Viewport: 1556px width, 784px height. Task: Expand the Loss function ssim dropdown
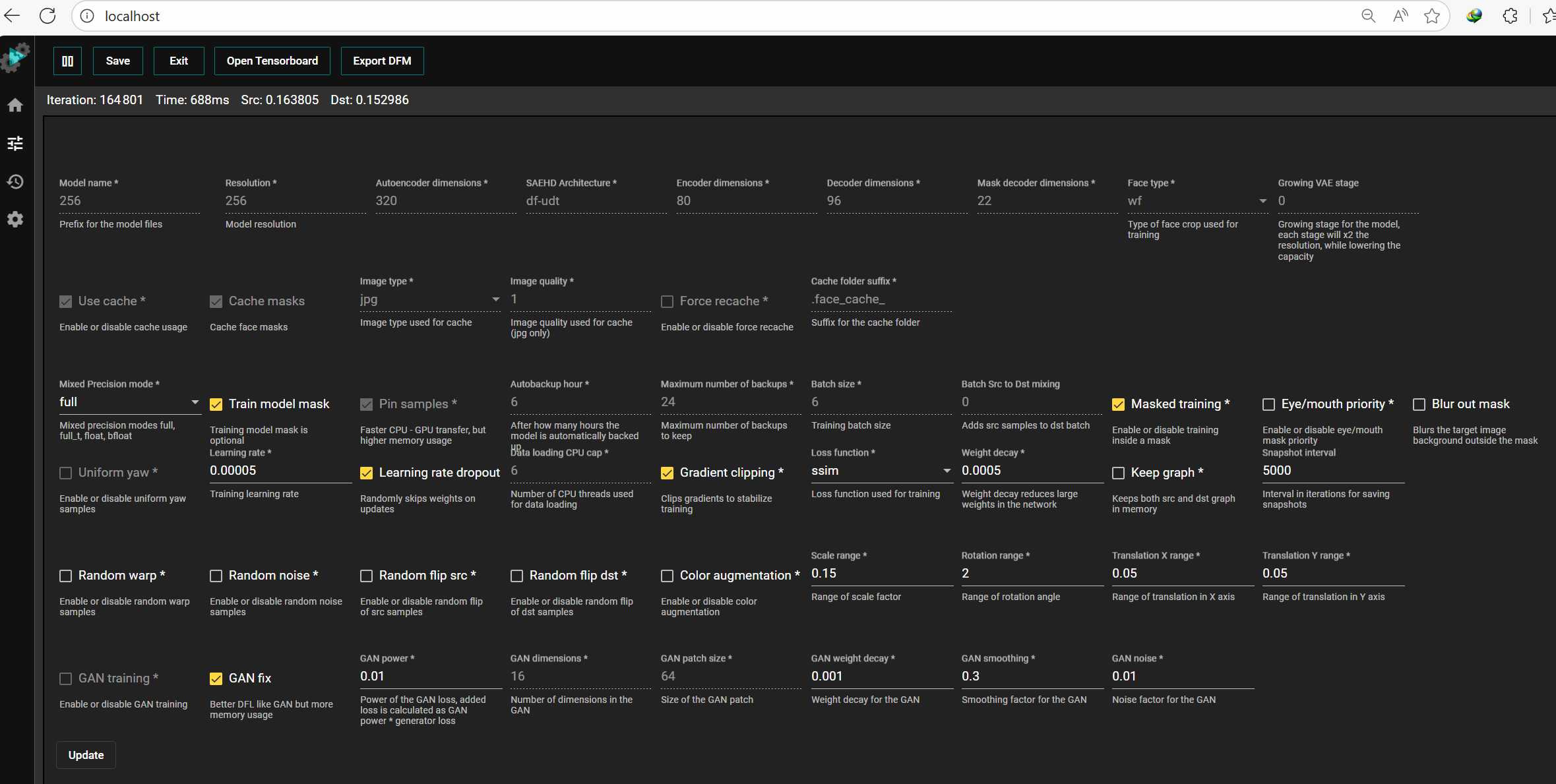coord(881,471)
